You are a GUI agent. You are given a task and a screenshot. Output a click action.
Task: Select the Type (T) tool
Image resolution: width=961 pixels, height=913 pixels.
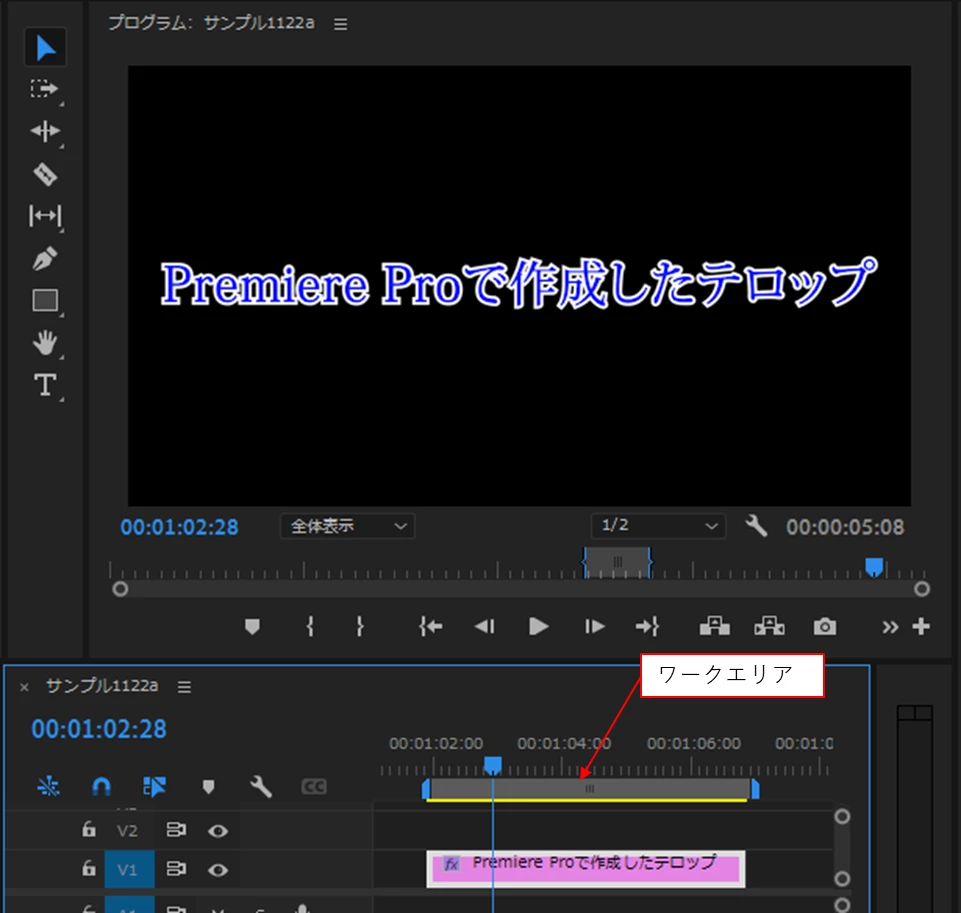coord(45,385)
